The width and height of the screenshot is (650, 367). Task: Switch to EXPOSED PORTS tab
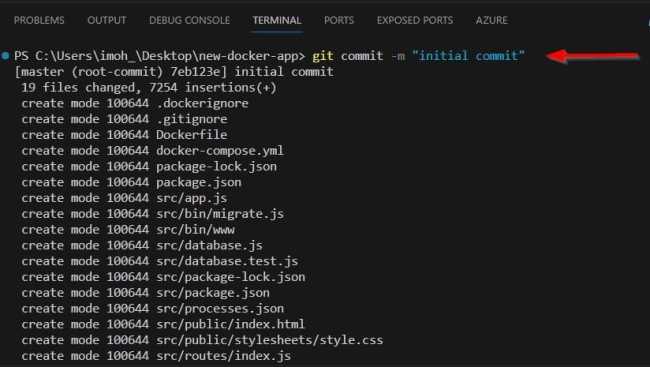pyautogui.click(x=415, y=20)
